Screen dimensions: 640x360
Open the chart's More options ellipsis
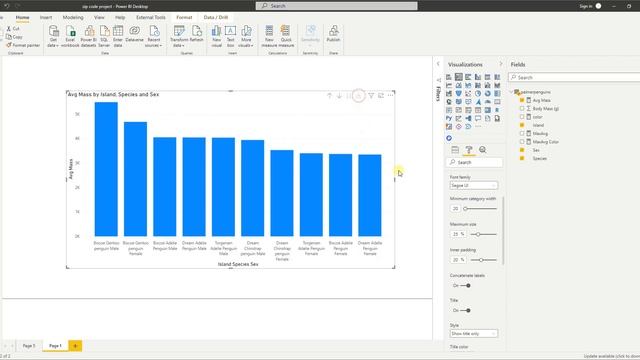(391, 96)
